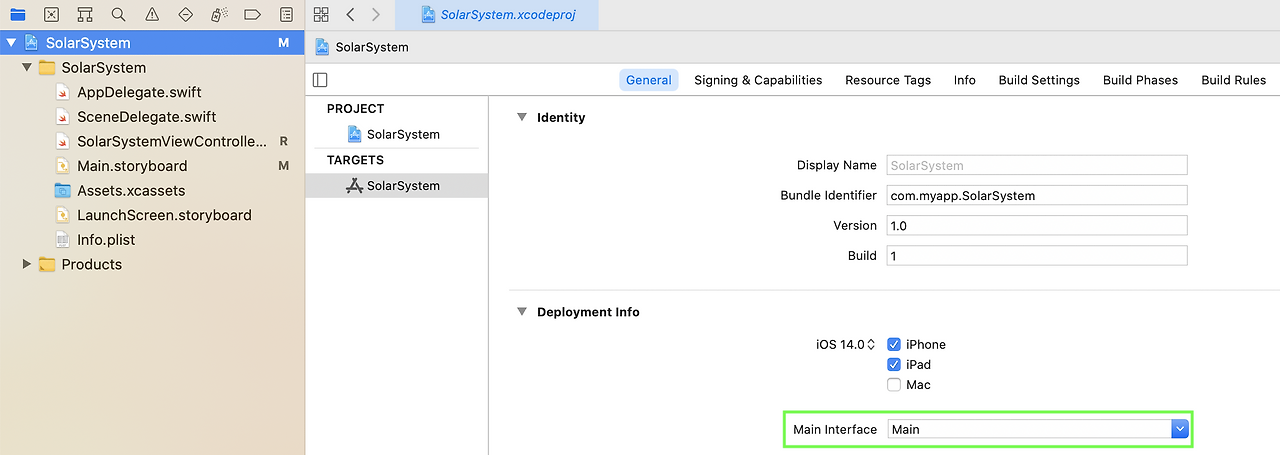Image resolution: width=1280 pixels, height=455 pixels.
Task: Open the Build Settings tab
Action: click(x=1039, y=80)
